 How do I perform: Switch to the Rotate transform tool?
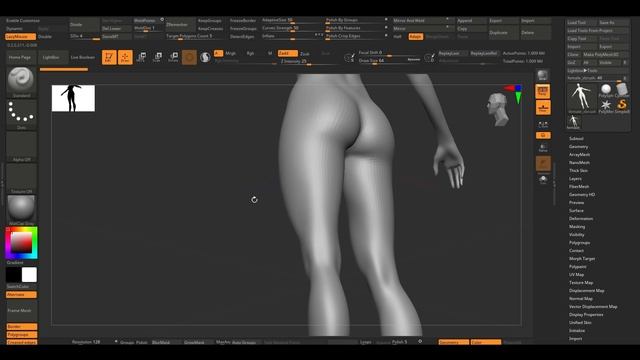point(173,57)
